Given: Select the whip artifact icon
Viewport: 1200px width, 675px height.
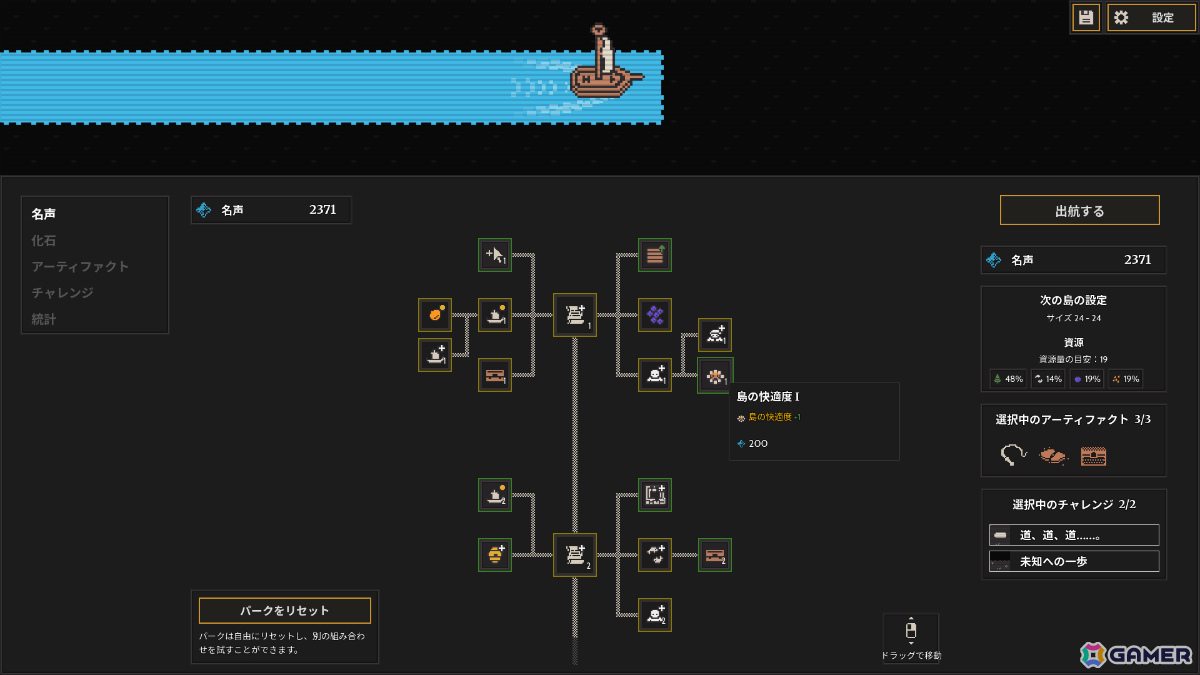Looking at the screenshot, I should pyautogui.click(x=1014, y=455).
